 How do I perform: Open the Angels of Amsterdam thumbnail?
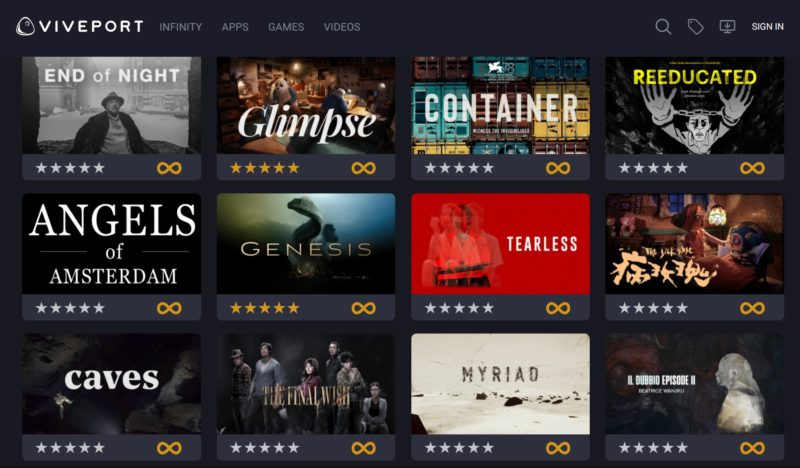pyautogui.click(x=112, y=243)
